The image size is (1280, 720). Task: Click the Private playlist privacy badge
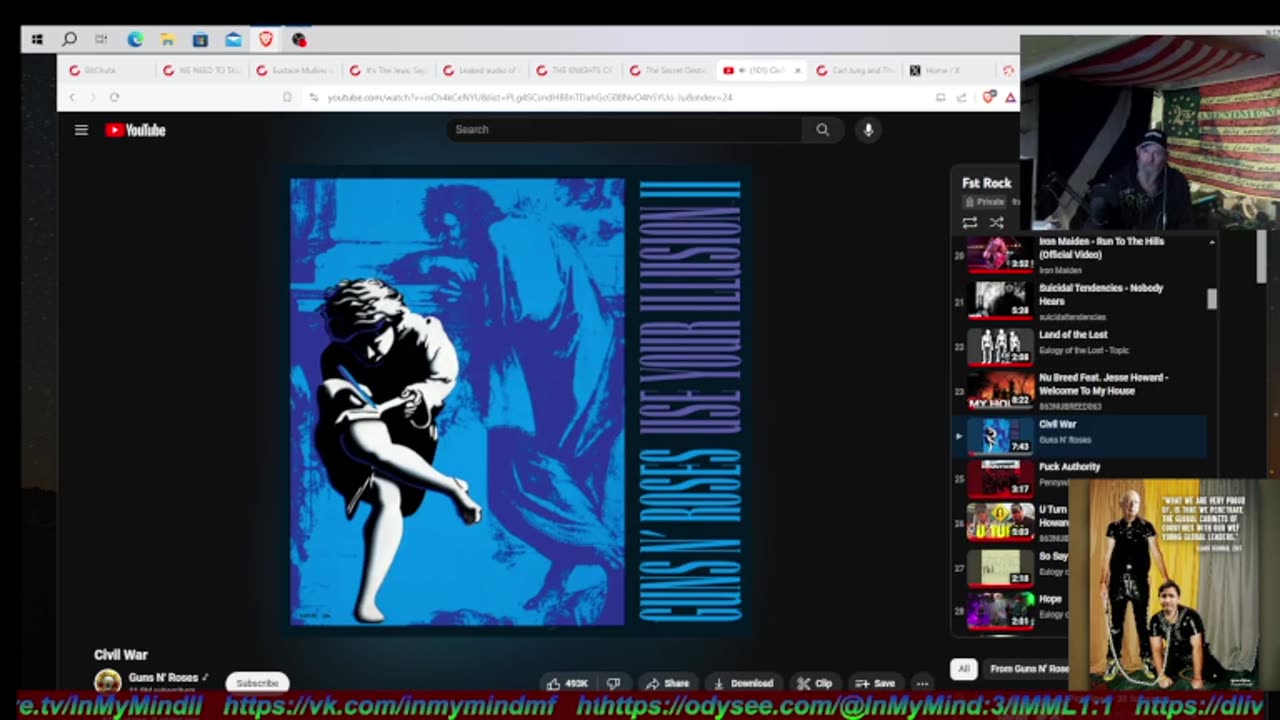click(984, 202)
